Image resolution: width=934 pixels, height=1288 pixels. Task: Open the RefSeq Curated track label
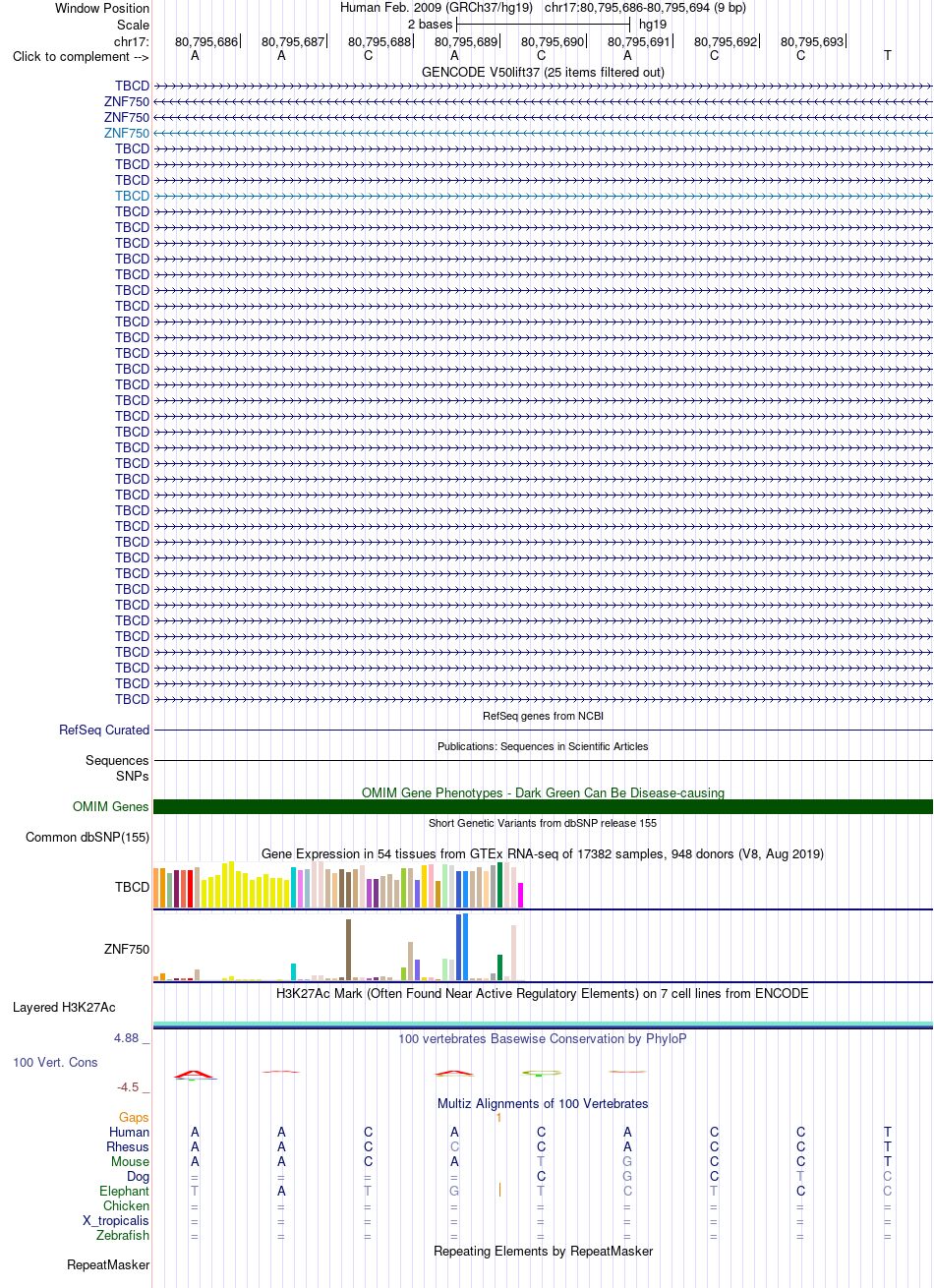(104, 731)
